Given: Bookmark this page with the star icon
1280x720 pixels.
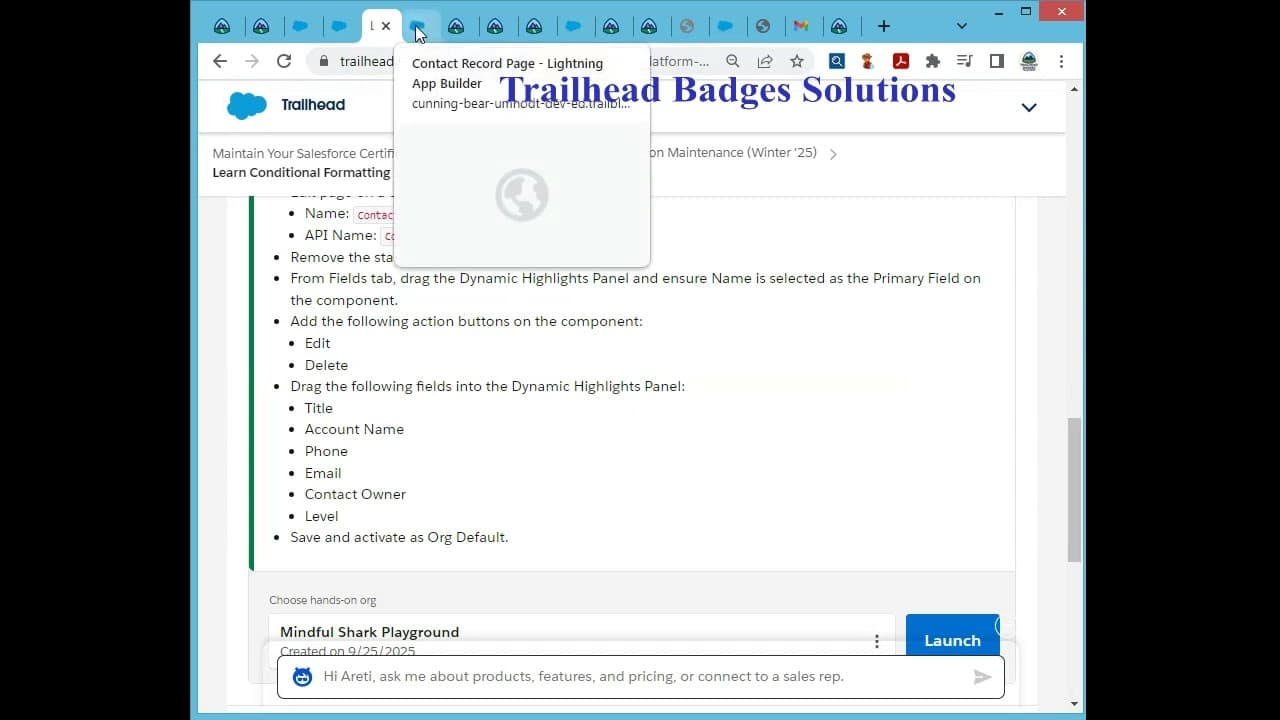Looking at the screenshot, I should pyautogui.click(x=797, y=61).
